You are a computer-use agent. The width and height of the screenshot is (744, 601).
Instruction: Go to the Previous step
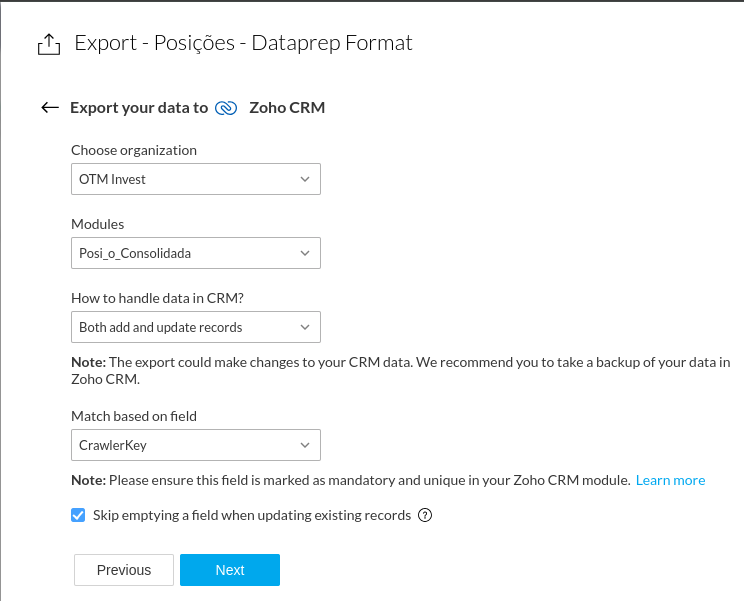(x=124, y=570)
